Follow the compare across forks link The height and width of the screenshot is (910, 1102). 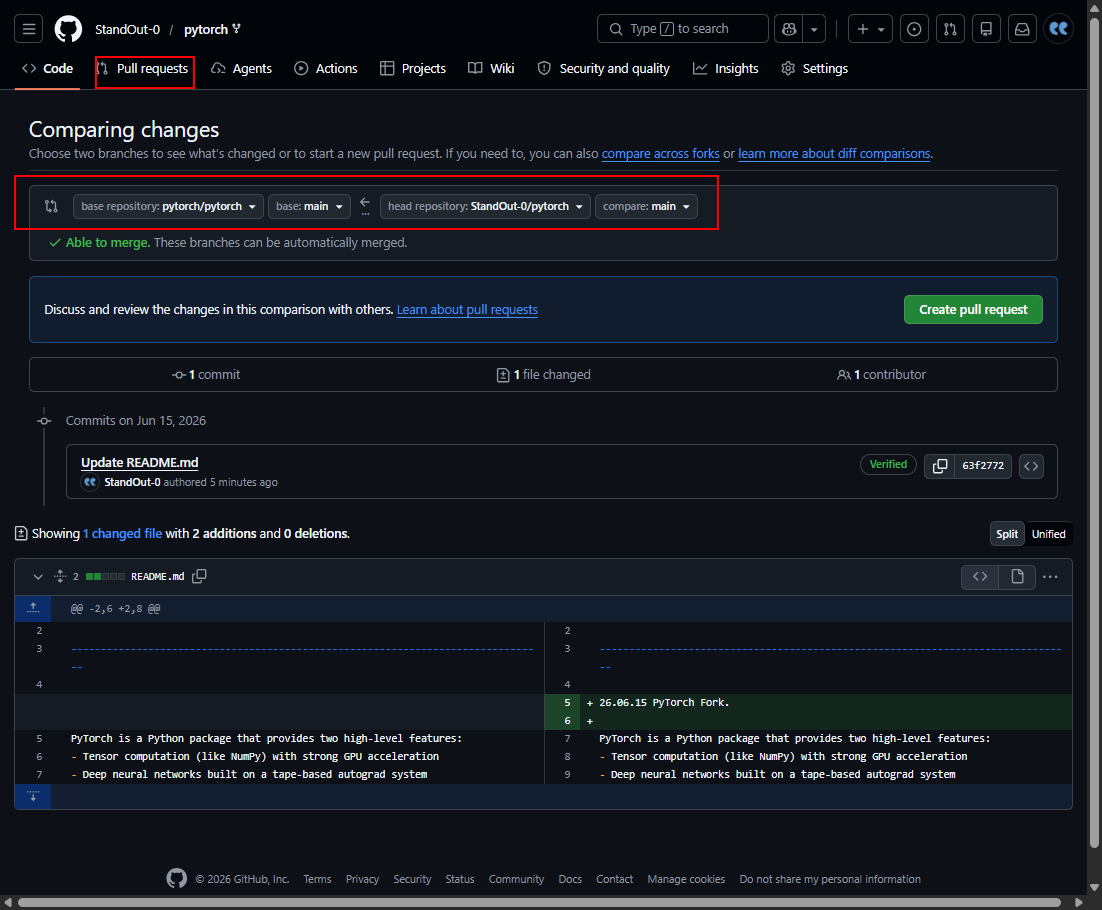coord(661,153)
